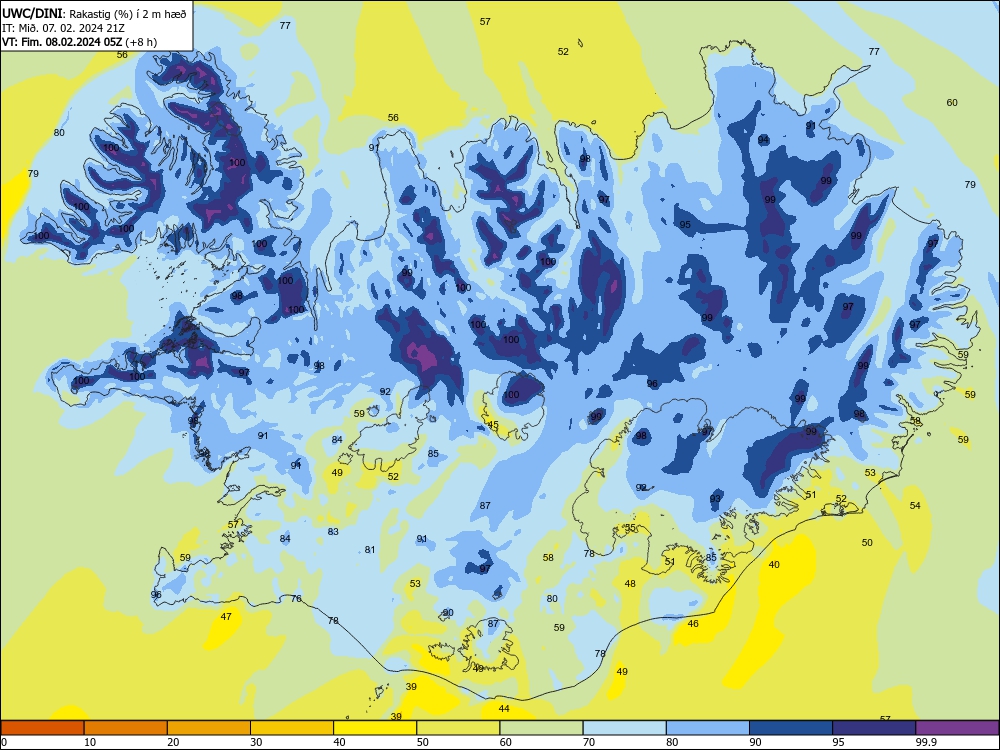The width and height of the screenshot is (1000, 750).
Task: Click the purple above-99.9 legend swatch
Action: (957, 728)
